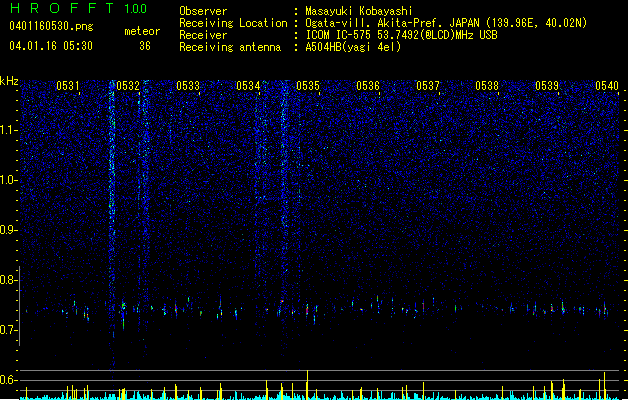Click the kHz axis unit label

(9, 81)
